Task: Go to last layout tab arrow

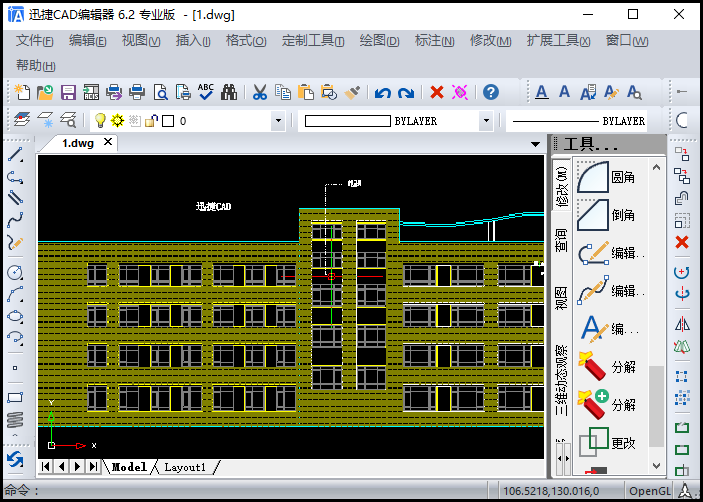Action: [x=93, y=467]
